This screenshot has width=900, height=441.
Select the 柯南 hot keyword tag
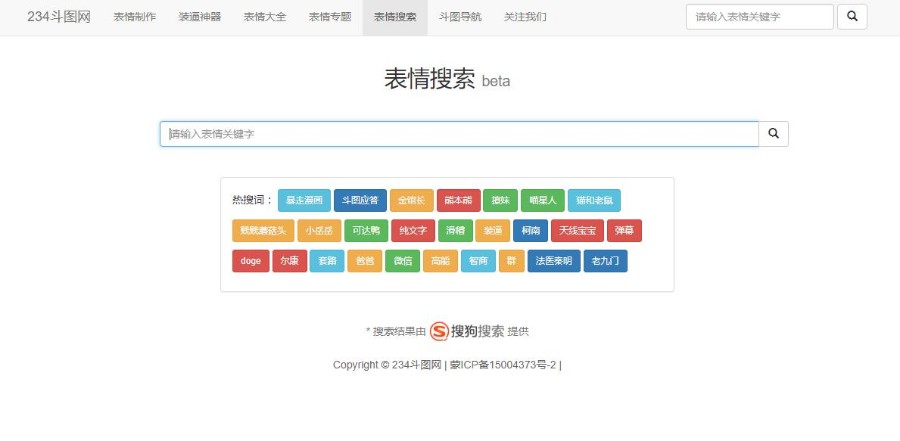[530, 231]
